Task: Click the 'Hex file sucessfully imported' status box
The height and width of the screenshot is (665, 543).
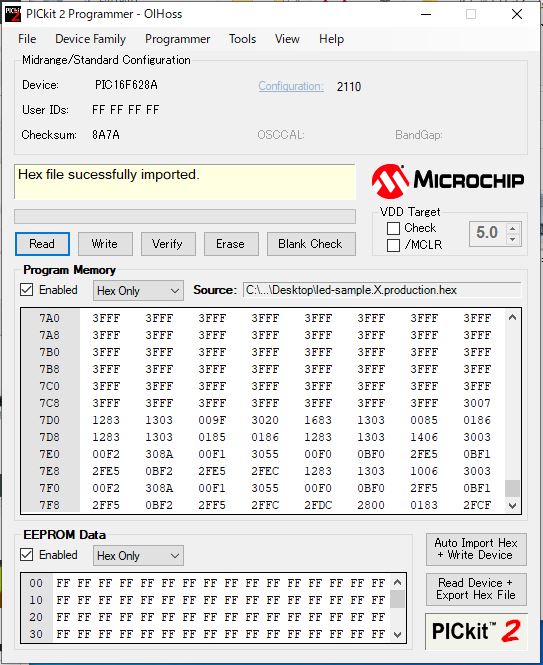Action: pyautogui.click(x=185, y=182)
